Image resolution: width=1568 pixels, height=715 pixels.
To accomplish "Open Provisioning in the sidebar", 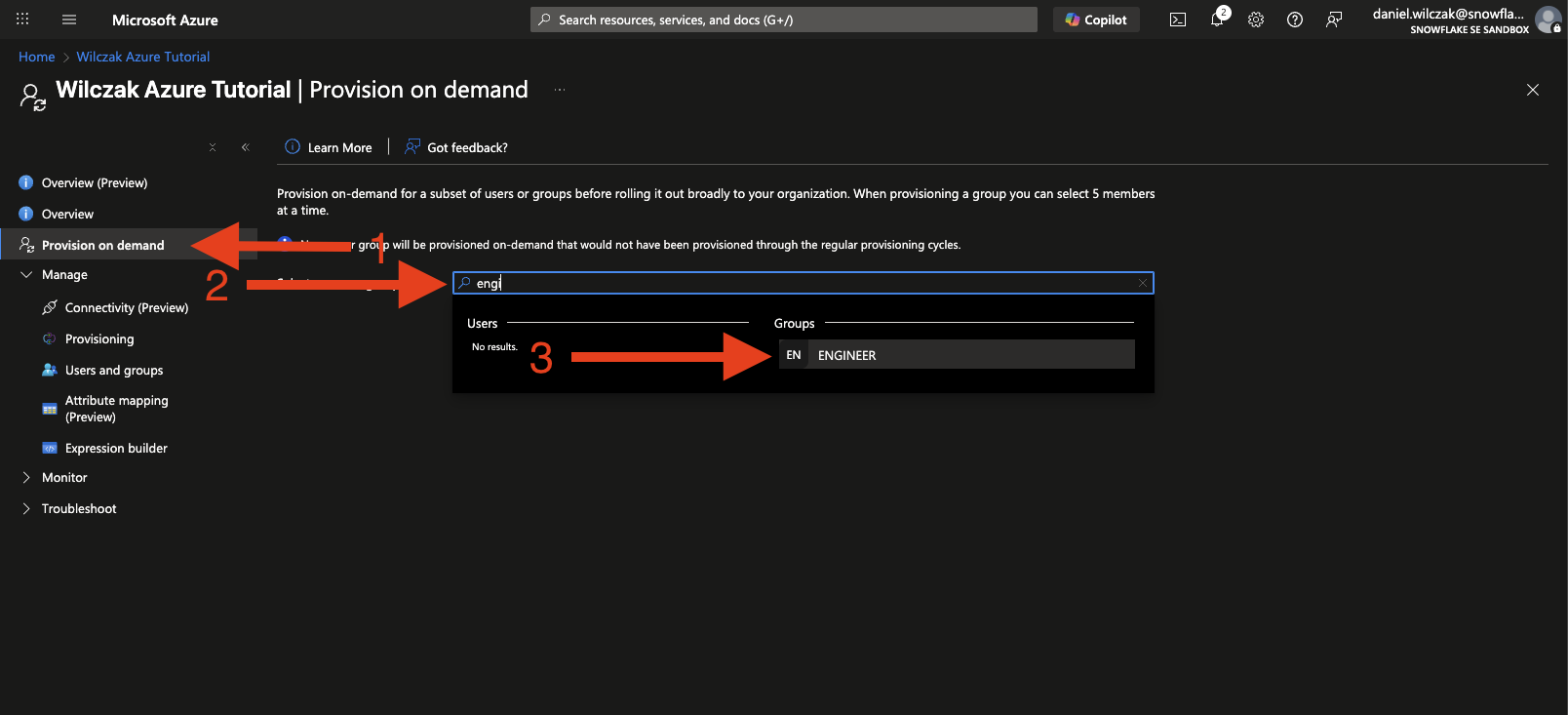I will click(x=99, y=339).
